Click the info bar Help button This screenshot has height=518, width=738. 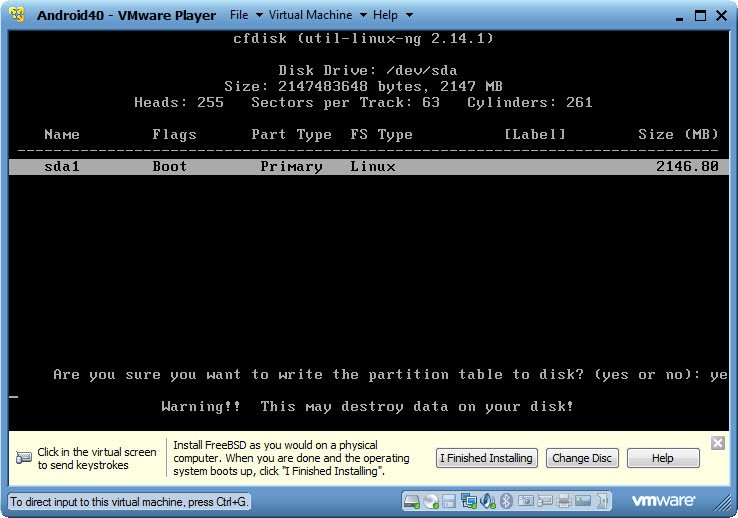(x=663, y=458)
